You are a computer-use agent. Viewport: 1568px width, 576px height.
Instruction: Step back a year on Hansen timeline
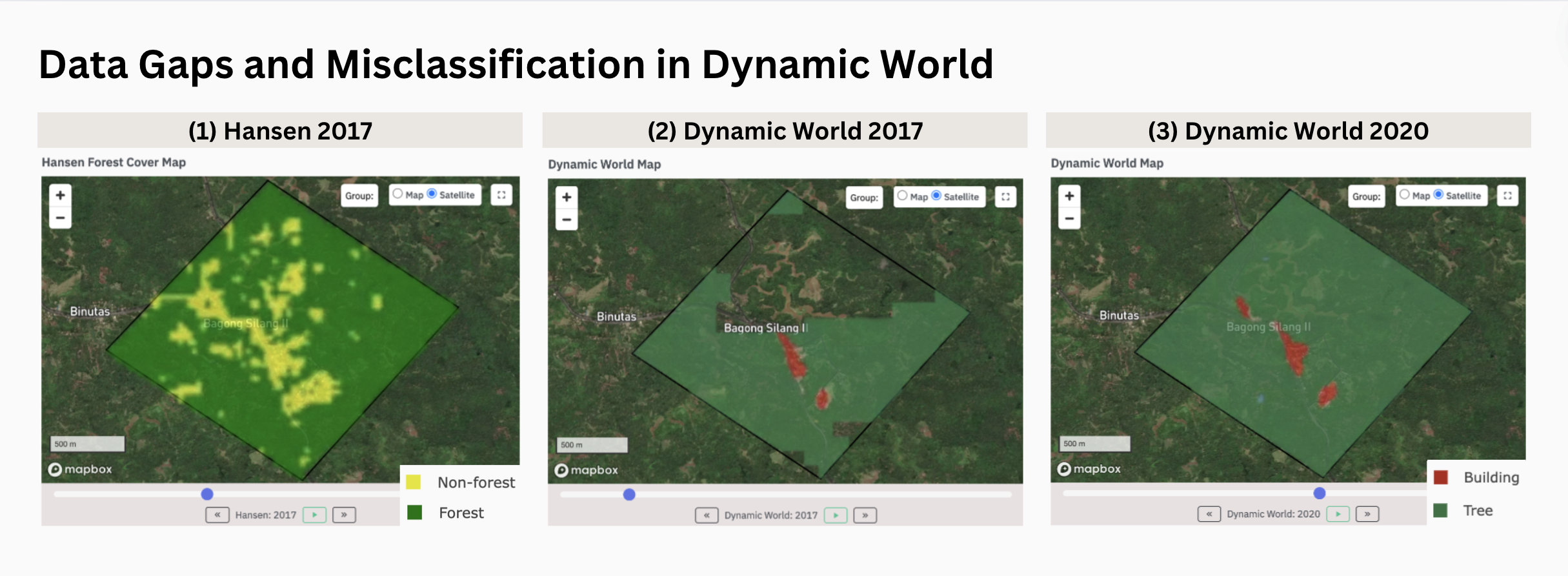[217, 515]
